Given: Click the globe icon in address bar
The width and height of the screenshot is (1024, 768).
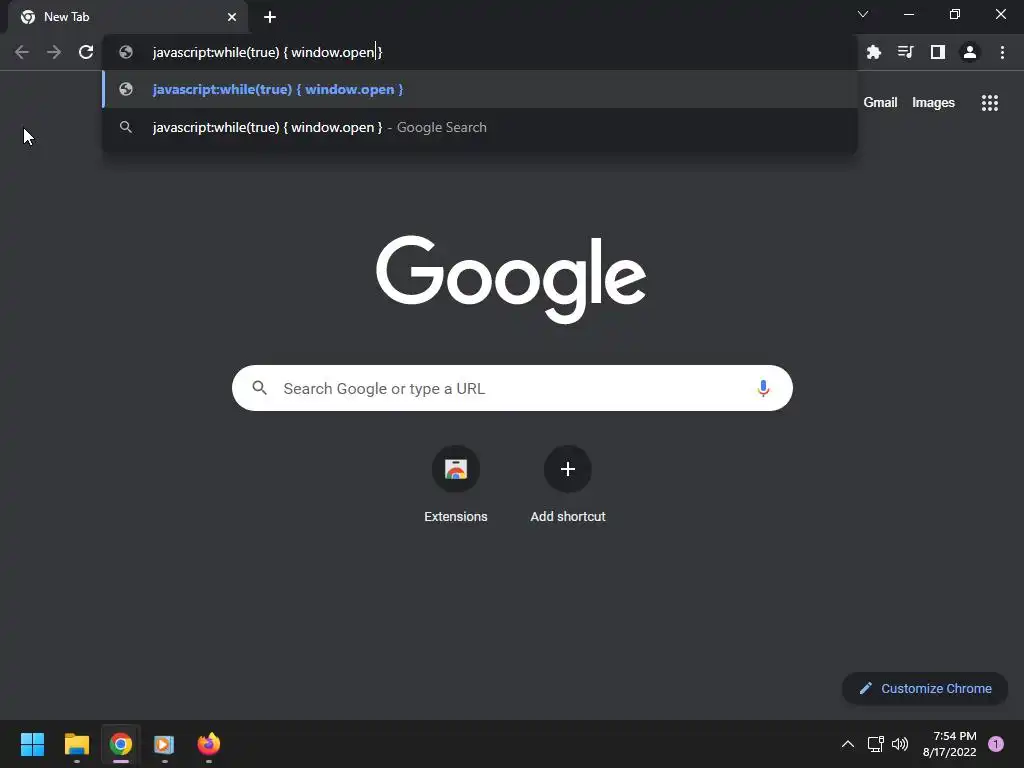Looking at the screenshot, I should tap(126, 52).
